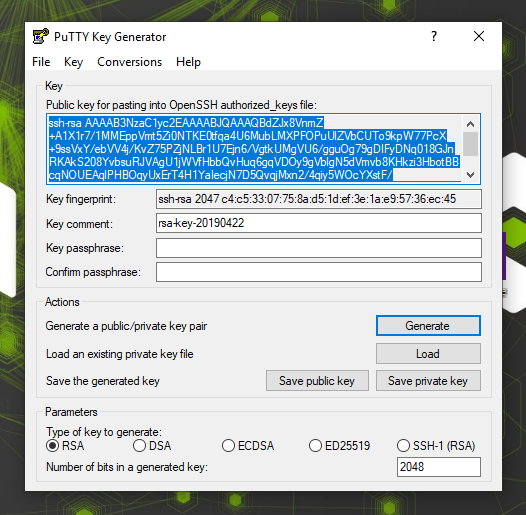
Task: Click the Generate button
Action: point(428,325)
